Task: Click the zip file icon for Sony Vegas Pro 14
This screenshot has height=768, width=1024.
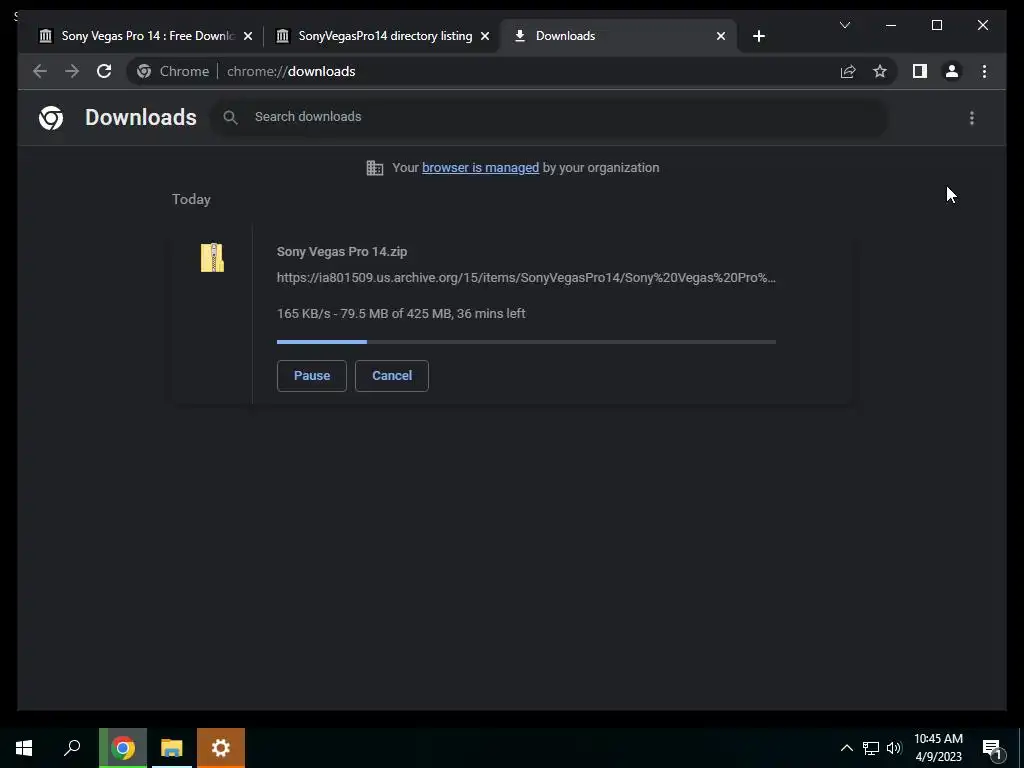Action: 212,257
